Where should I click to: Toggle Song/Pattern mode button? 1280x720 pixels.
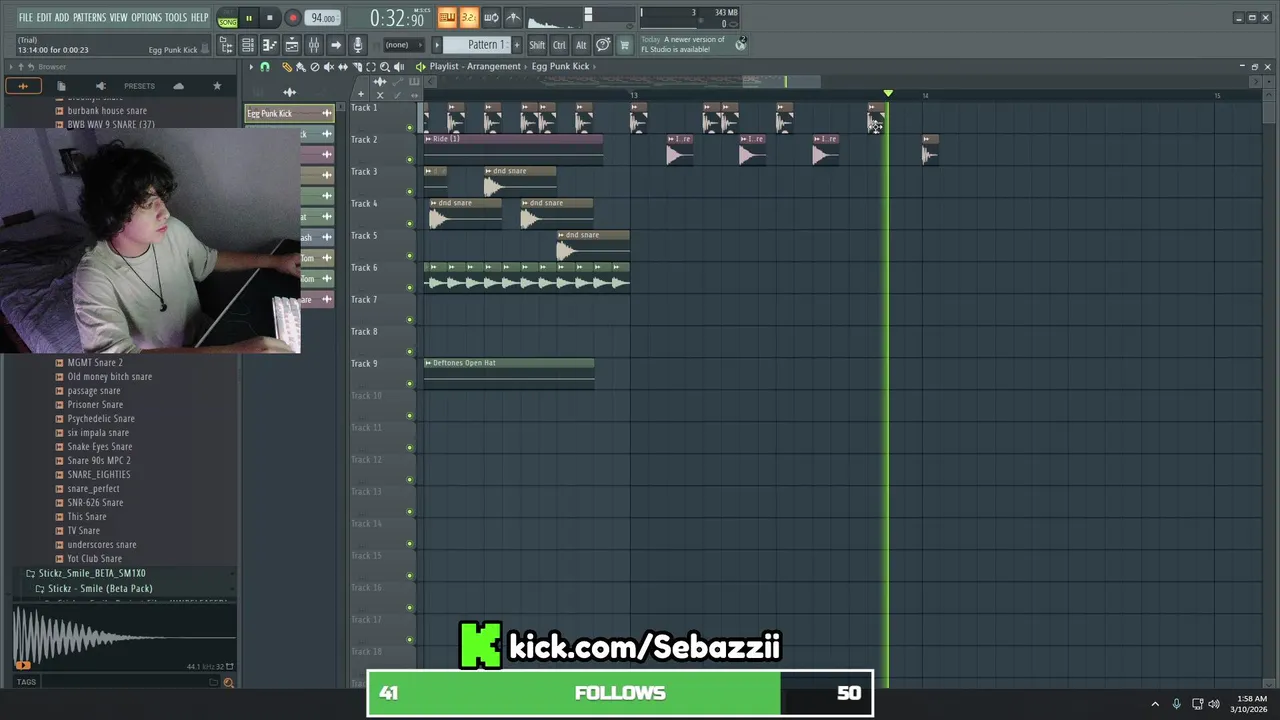[228, 18]
